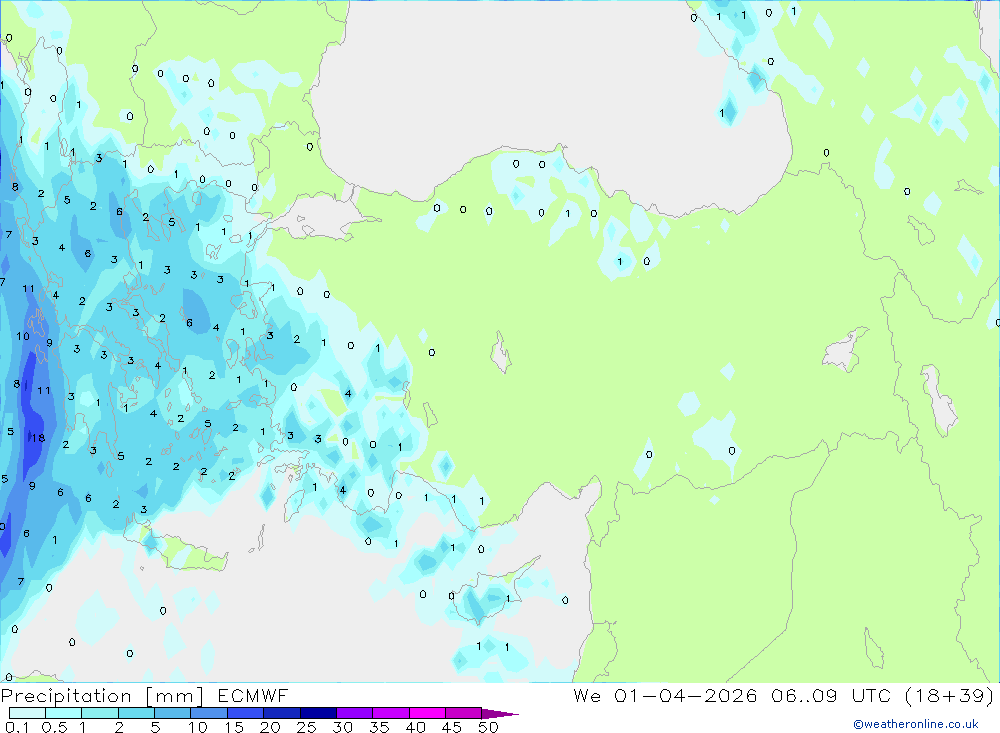This screenshot has width=1000, height=733.
Task: Click the '10' precipitation value on the map
Action: [x=23, y=336]
